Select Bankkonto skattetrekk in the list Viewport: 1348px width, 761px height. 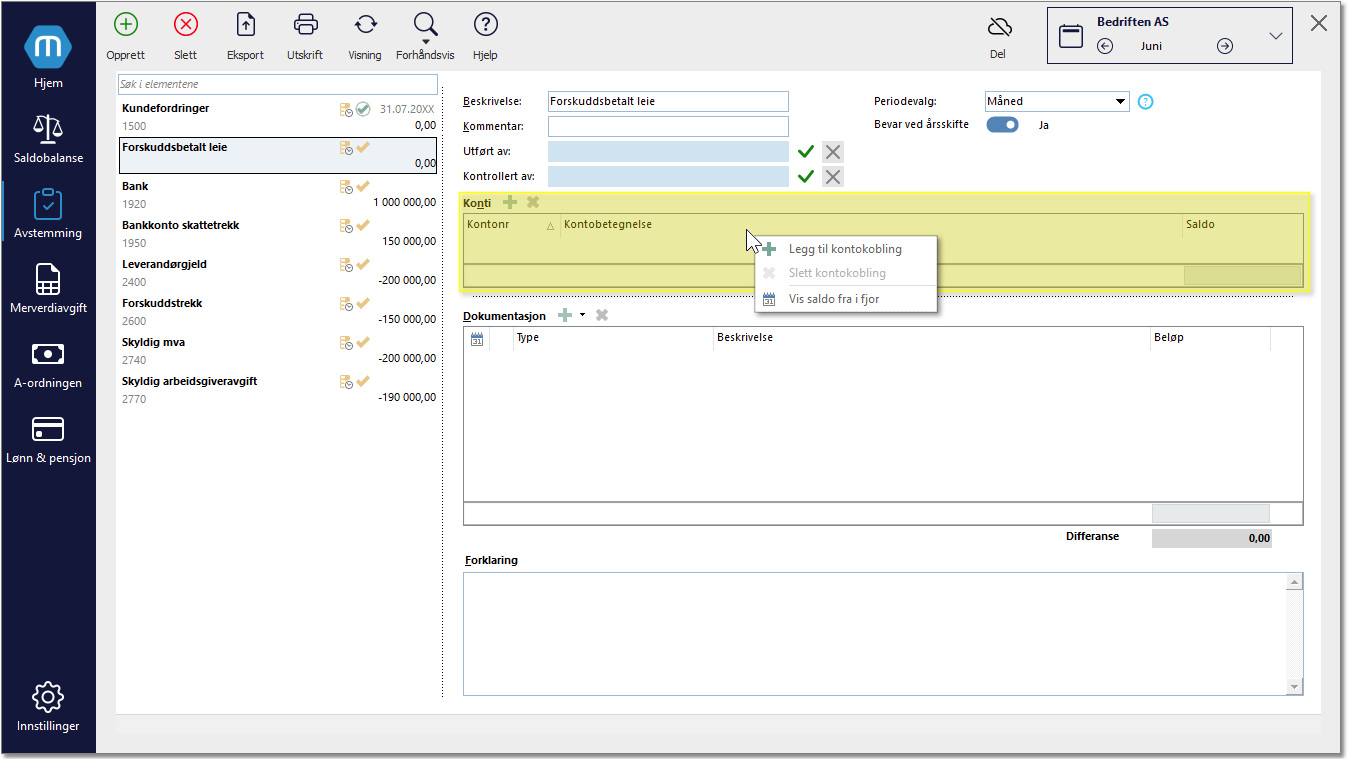tap(279, 234)
